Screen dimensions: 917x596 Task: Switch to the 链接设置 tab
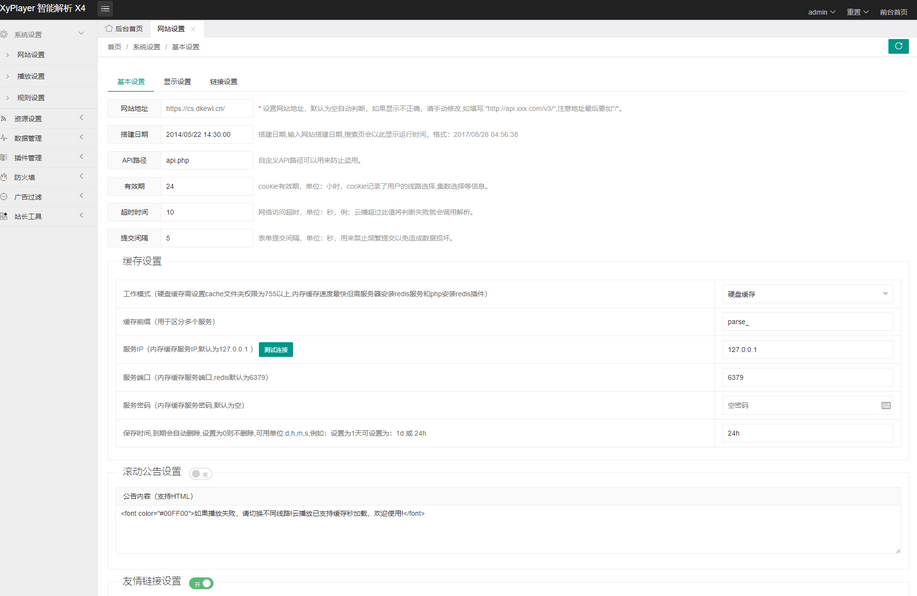(223, 82)
